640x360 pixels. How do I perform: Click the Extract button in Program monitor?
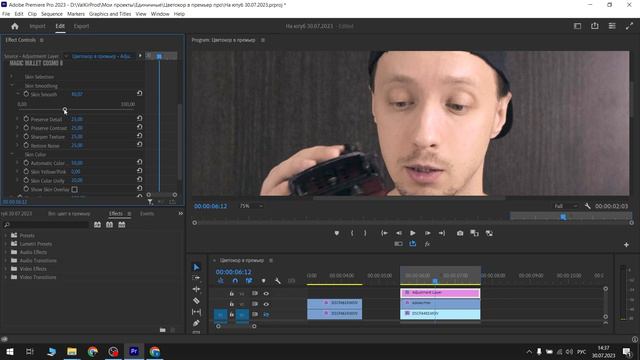[489, 233]
